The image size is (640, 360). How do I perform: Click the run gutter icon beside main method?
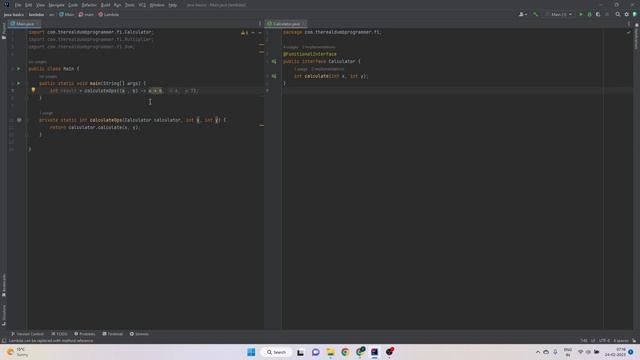(x=18, y=83)
